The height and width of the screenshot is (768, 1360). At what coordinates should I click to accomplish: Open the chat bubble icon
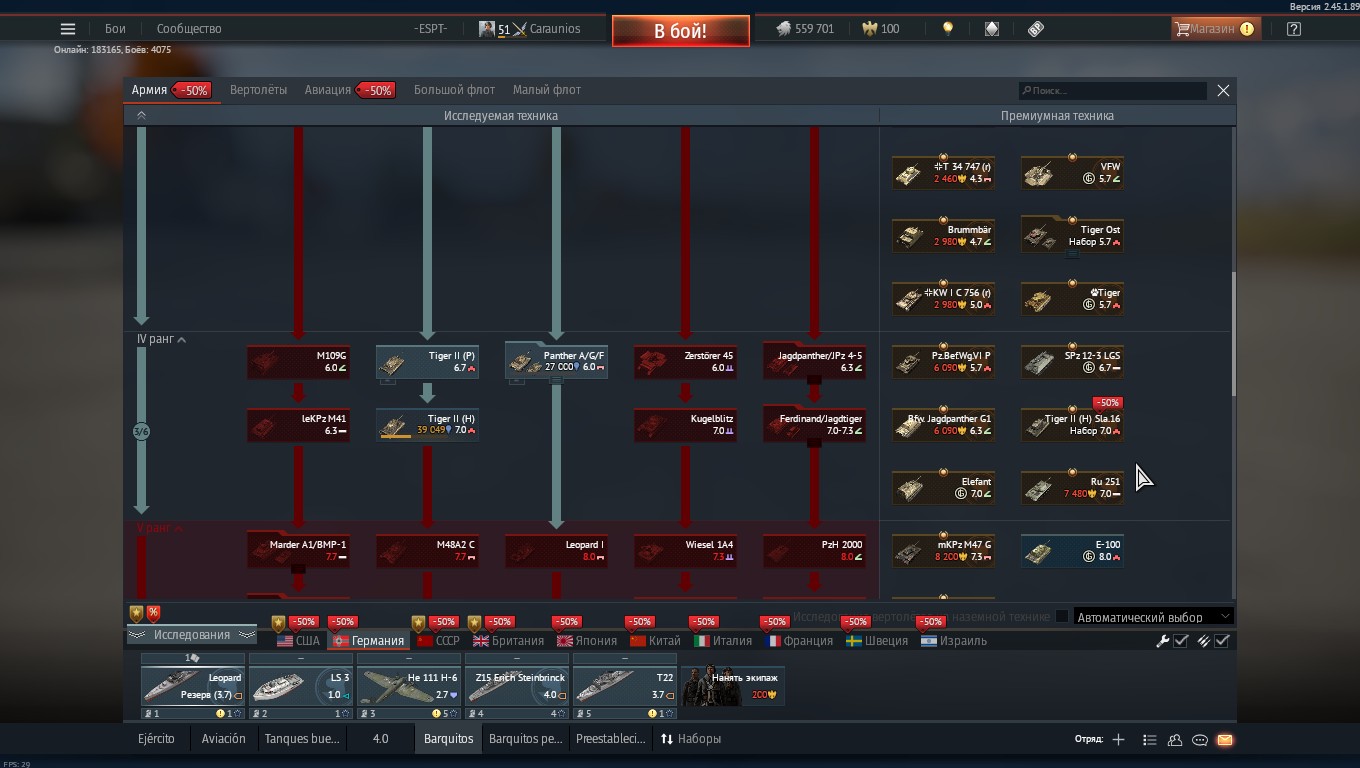tap(1200, 740)
